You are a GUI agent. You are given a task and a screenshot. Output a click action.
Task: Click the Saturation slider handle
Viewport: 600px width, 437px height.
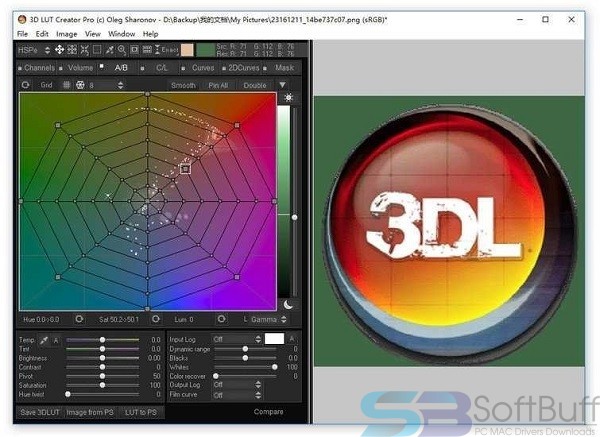point(103,385)
